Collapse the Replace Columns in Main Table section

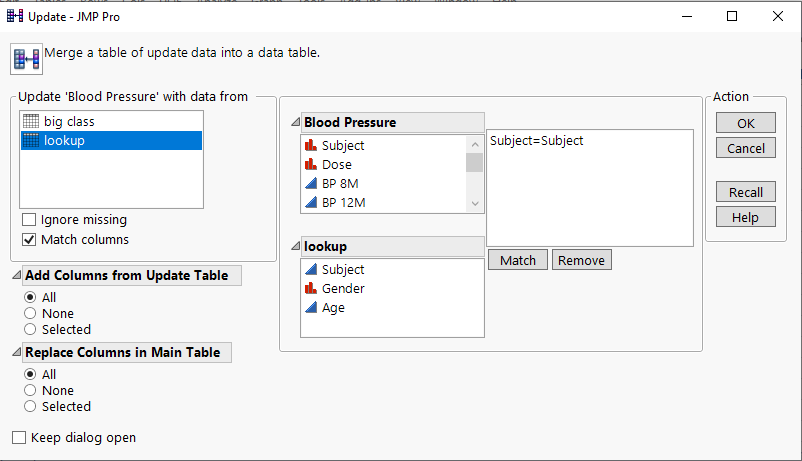click(x=16, y=353)
